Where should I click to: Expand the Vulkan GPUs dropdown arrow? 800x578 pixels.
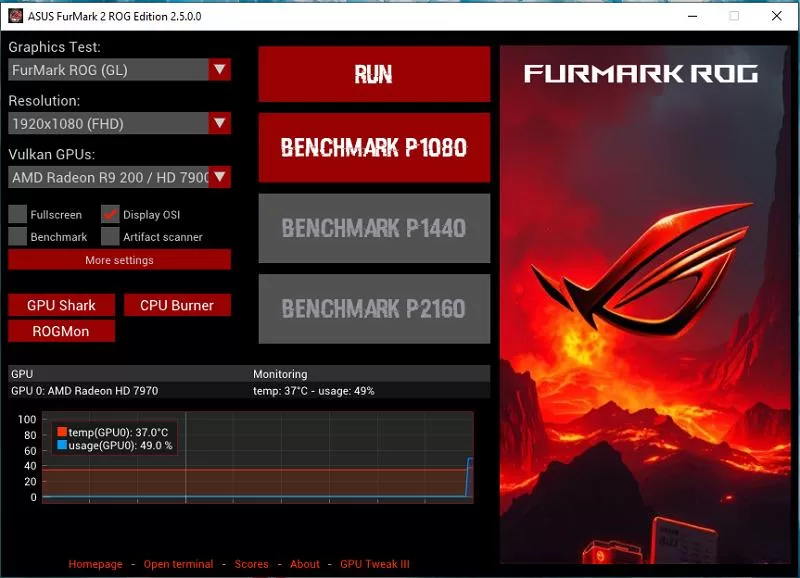pos(219,177)
